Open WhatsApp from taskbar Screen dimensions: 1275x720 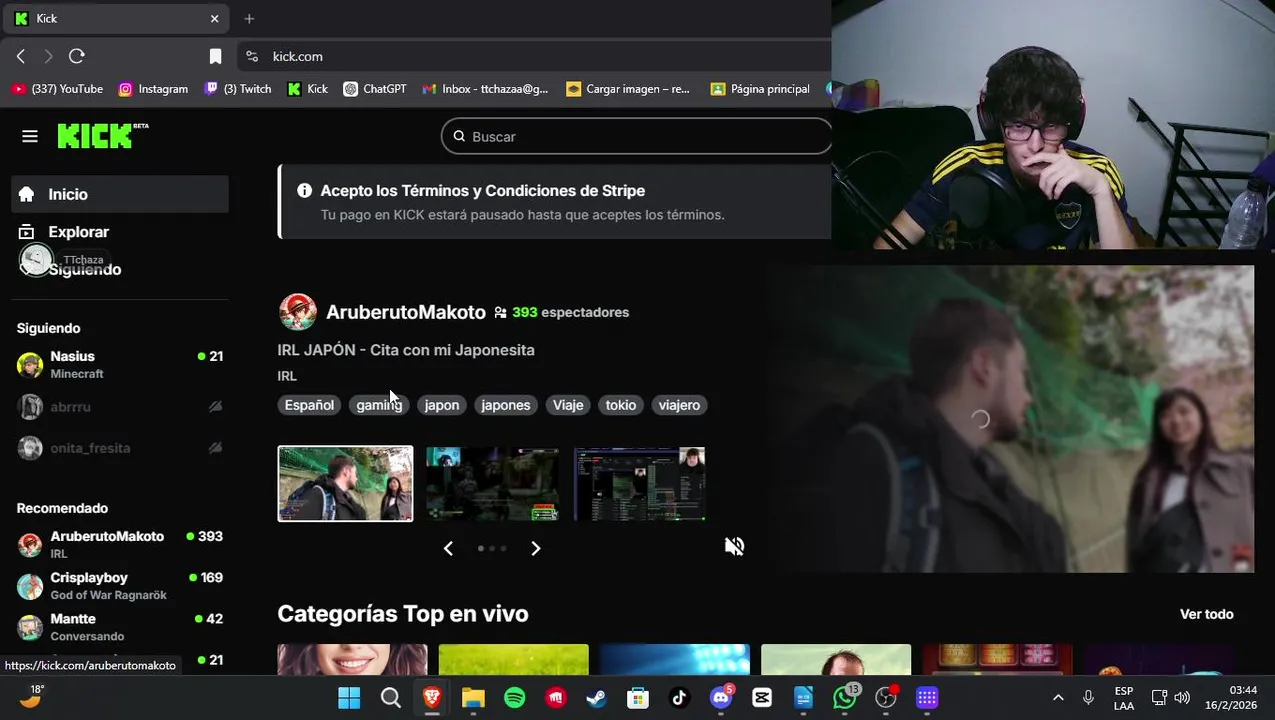(845, 698)
